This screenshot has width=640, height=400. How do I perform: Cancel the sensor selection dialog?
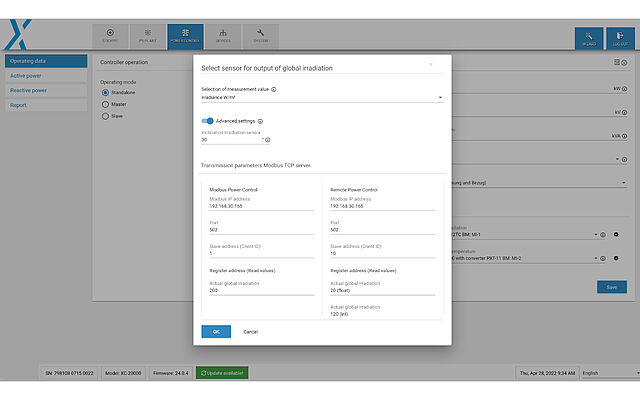pos(251,332)
